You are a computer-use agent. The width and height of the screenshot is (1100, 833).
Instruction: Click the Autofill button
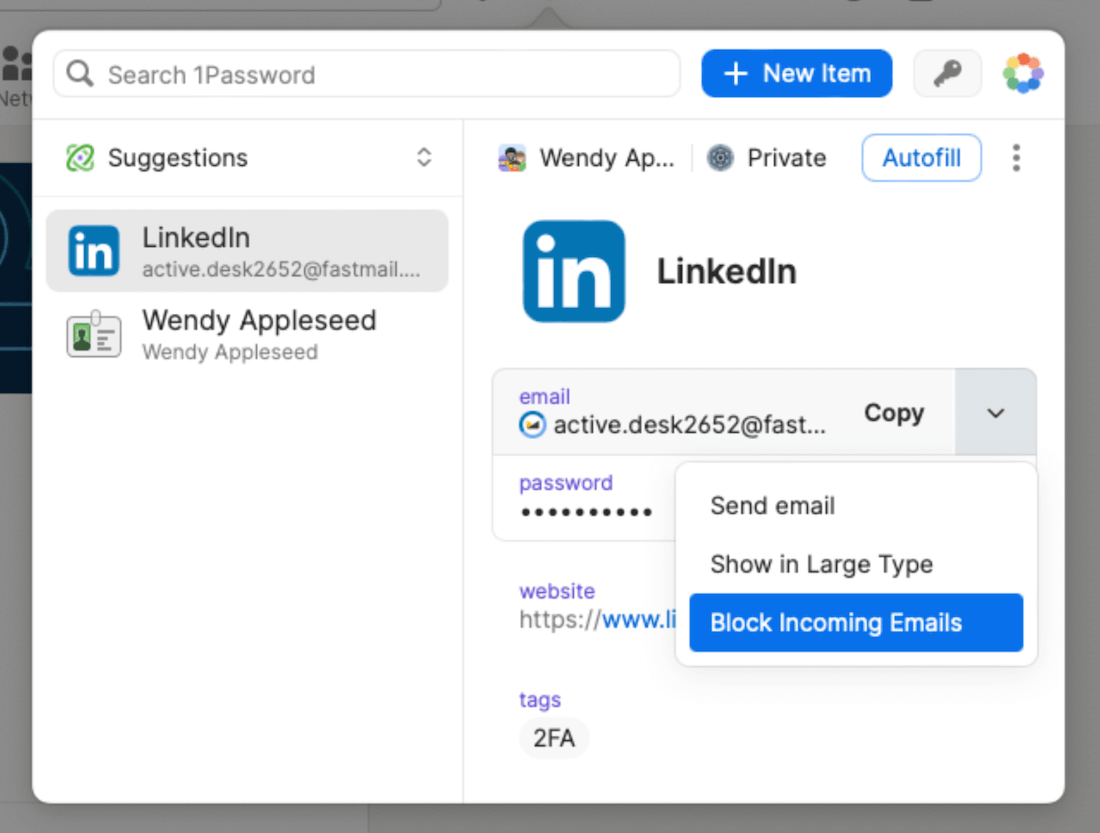coord(921,158)
